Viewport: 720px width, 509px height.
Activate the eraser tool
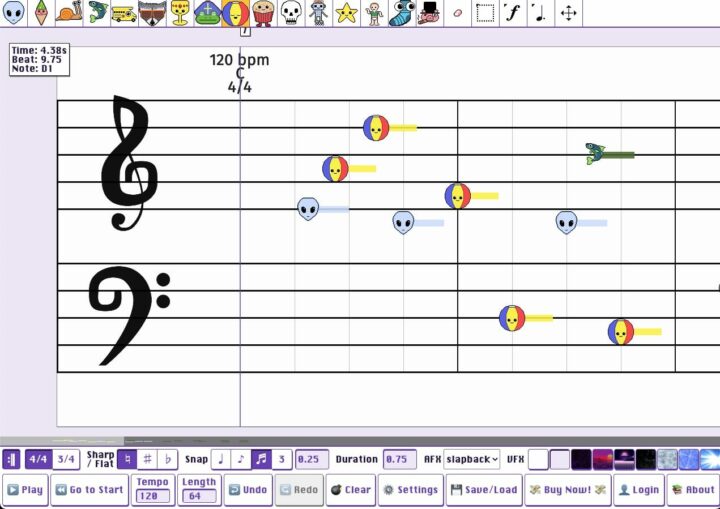(x=457, y=13)
